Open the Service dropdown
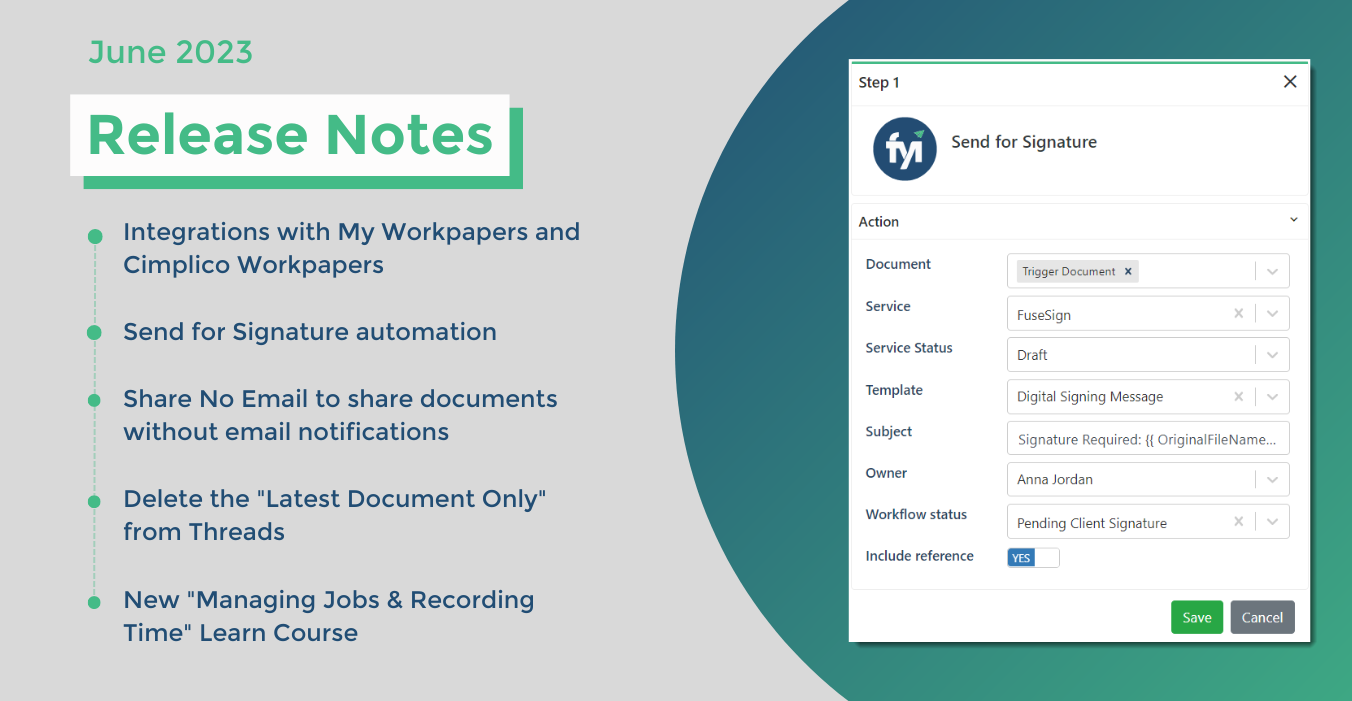This screenshot has height=701, width=1352. pos(1274,312)
